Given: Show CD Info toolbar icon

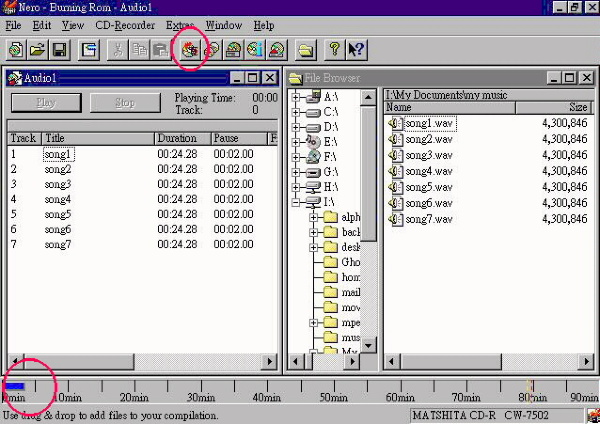Looking at the screenshot, I should click(x=255, y=50).
